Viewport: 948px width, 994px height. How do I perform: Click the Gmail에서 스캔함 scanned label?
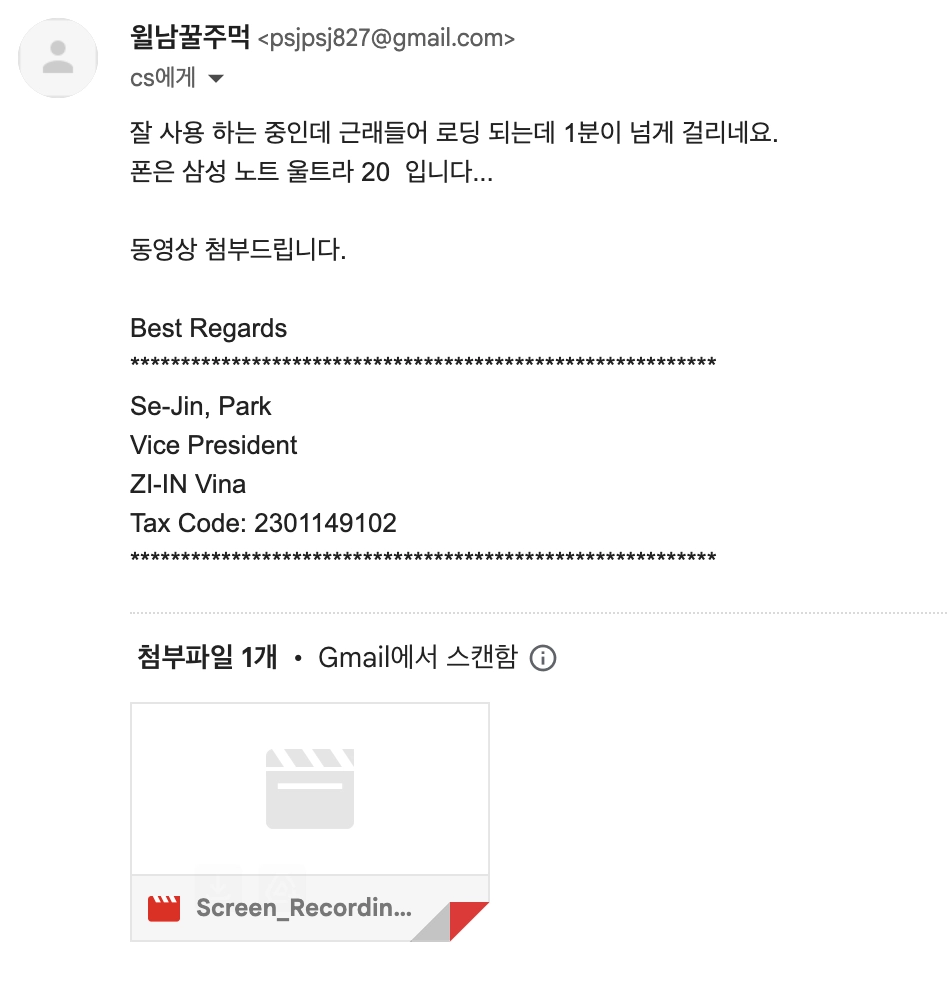[418, 657]
